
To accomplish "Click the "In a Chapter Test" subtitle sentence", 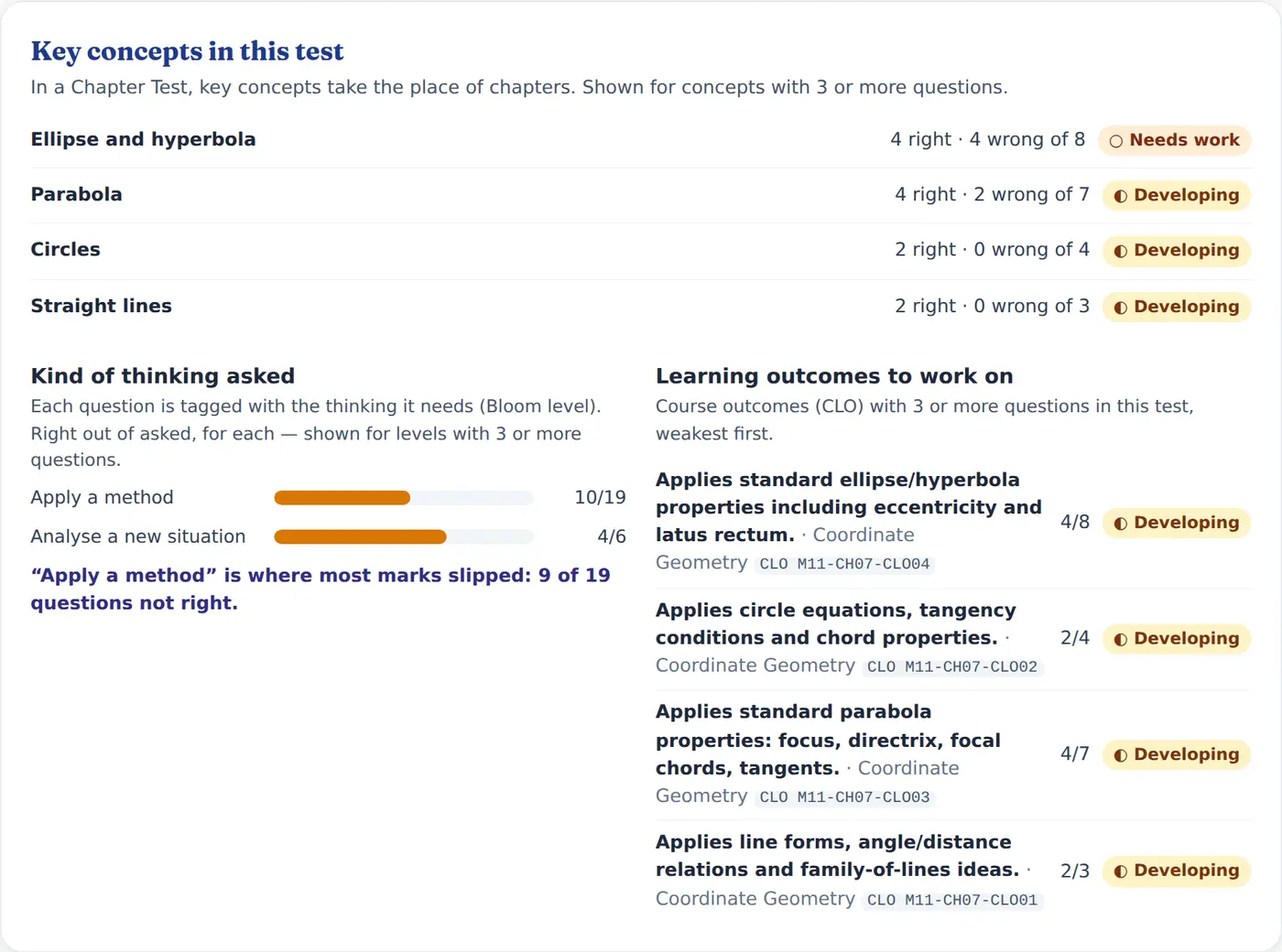I will pos(519,87).
